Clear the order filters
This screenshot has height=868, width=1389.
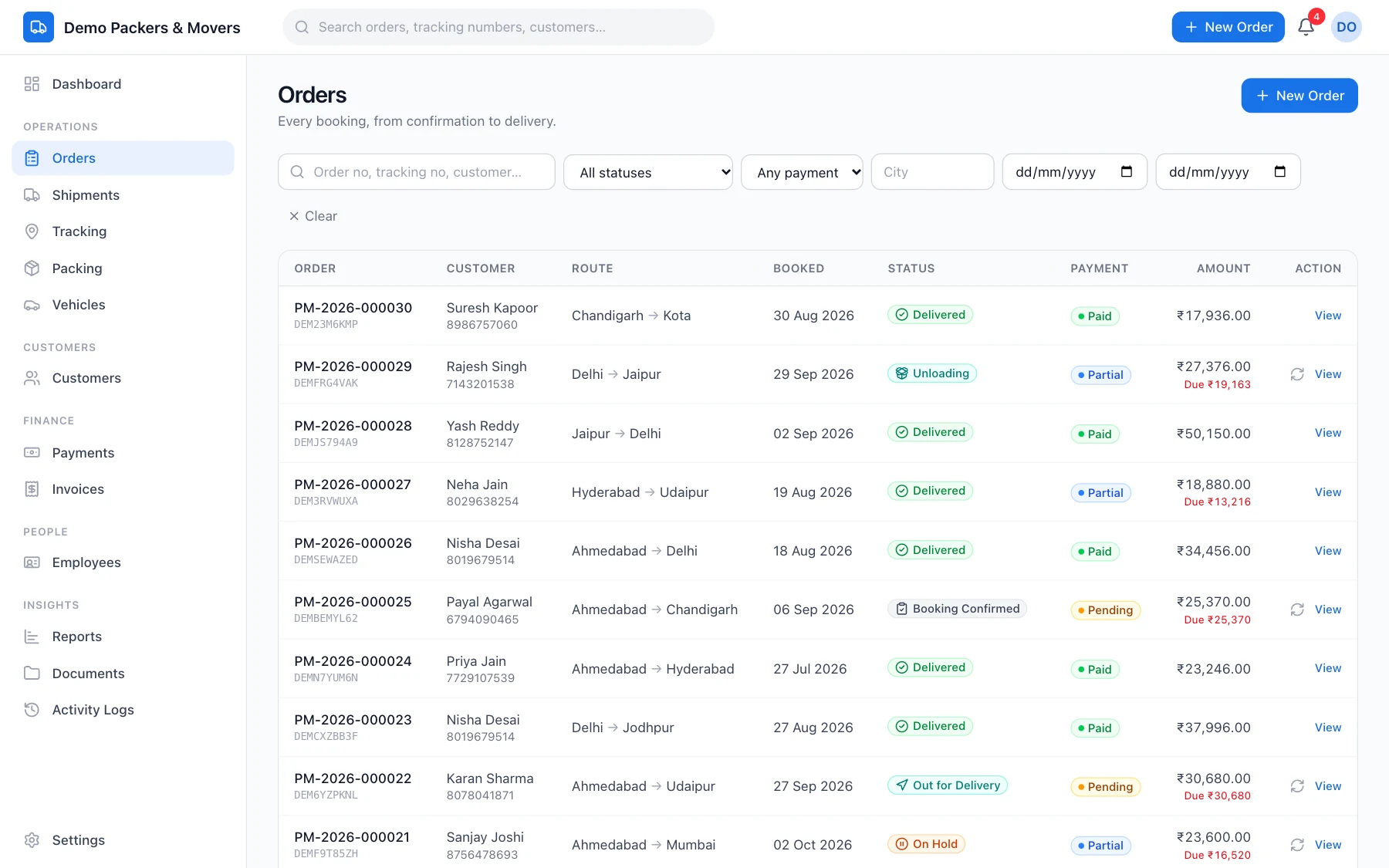tap(313, 216)
